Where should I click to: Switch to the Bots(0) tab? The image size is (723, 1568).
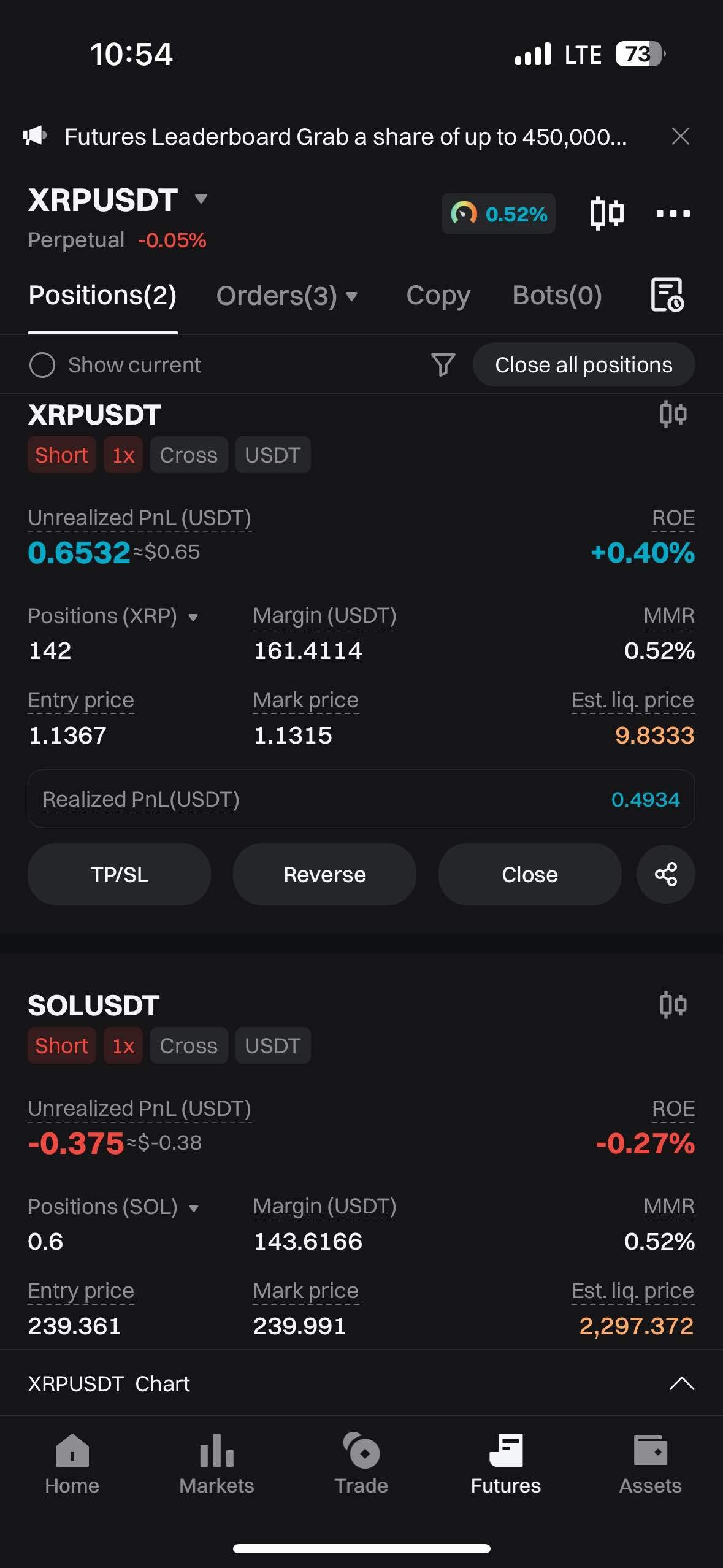[557, 296]
